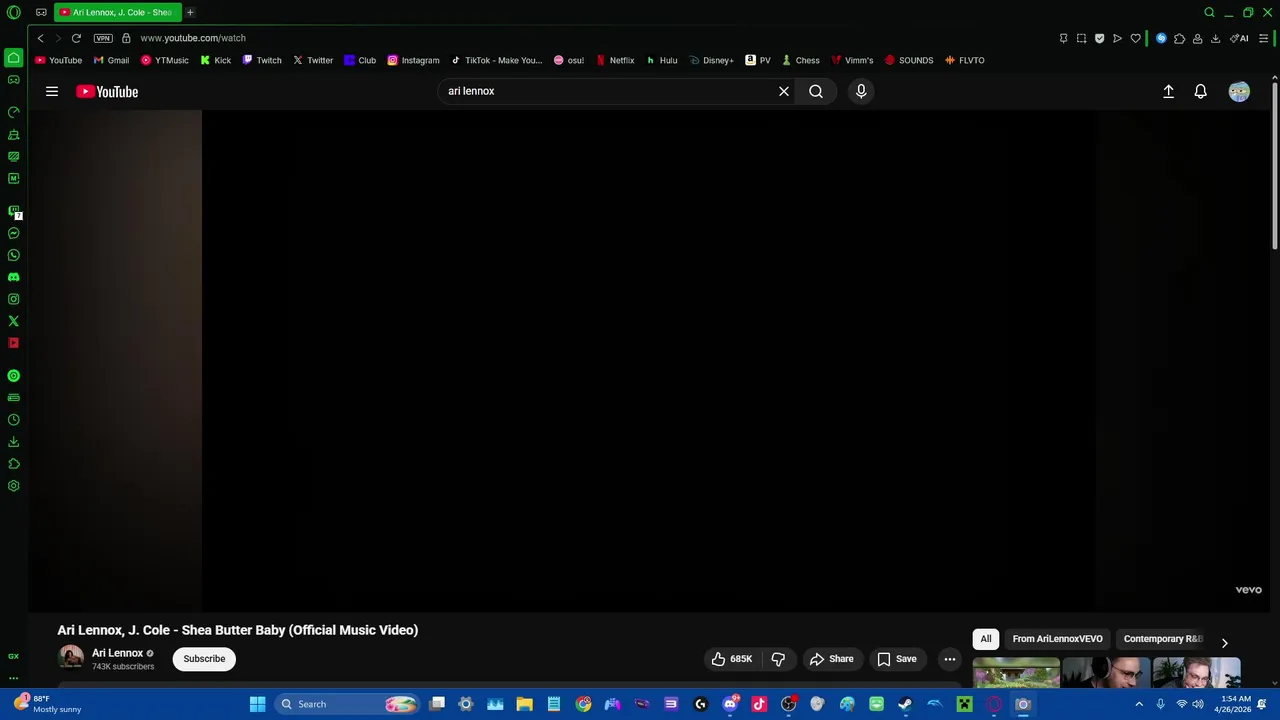Clear the search box with the X
Screen dimensions: 1280x720
coord(784,91)
